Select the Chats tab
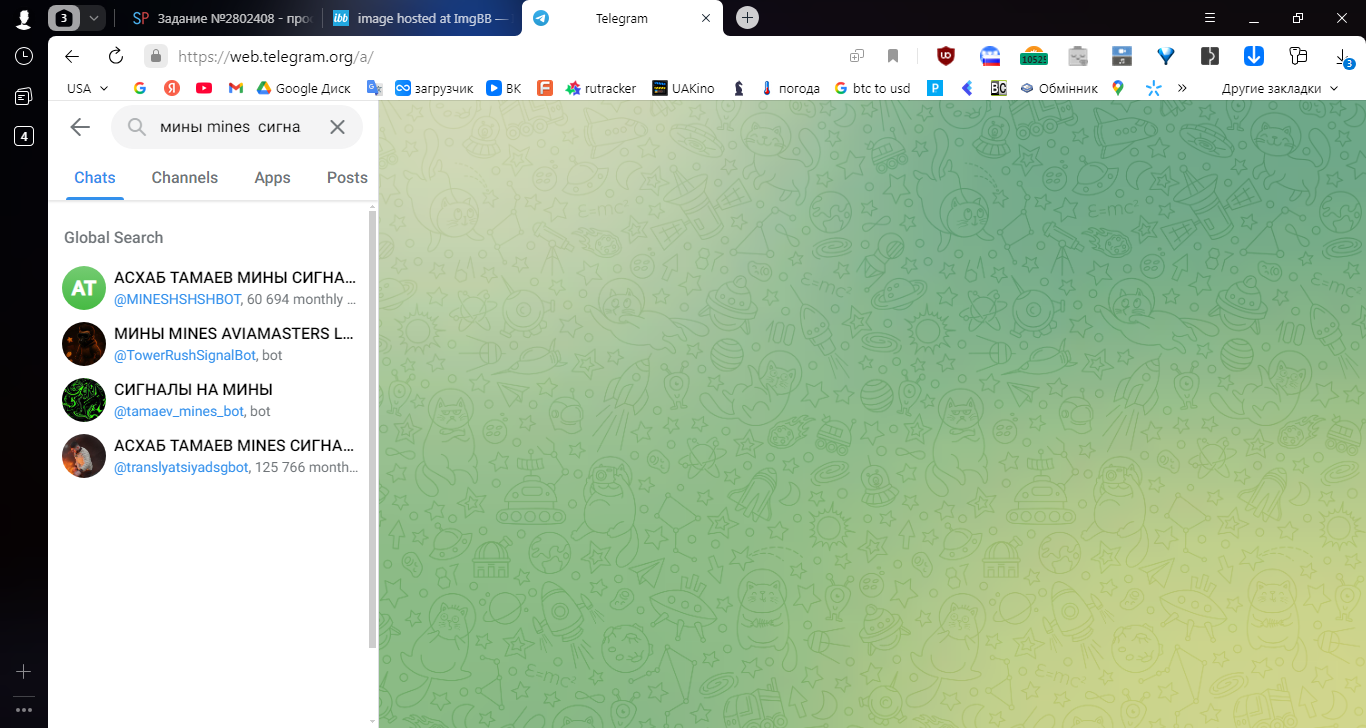Viewport: 1366px width, 728px height. [x=95, y=177]
